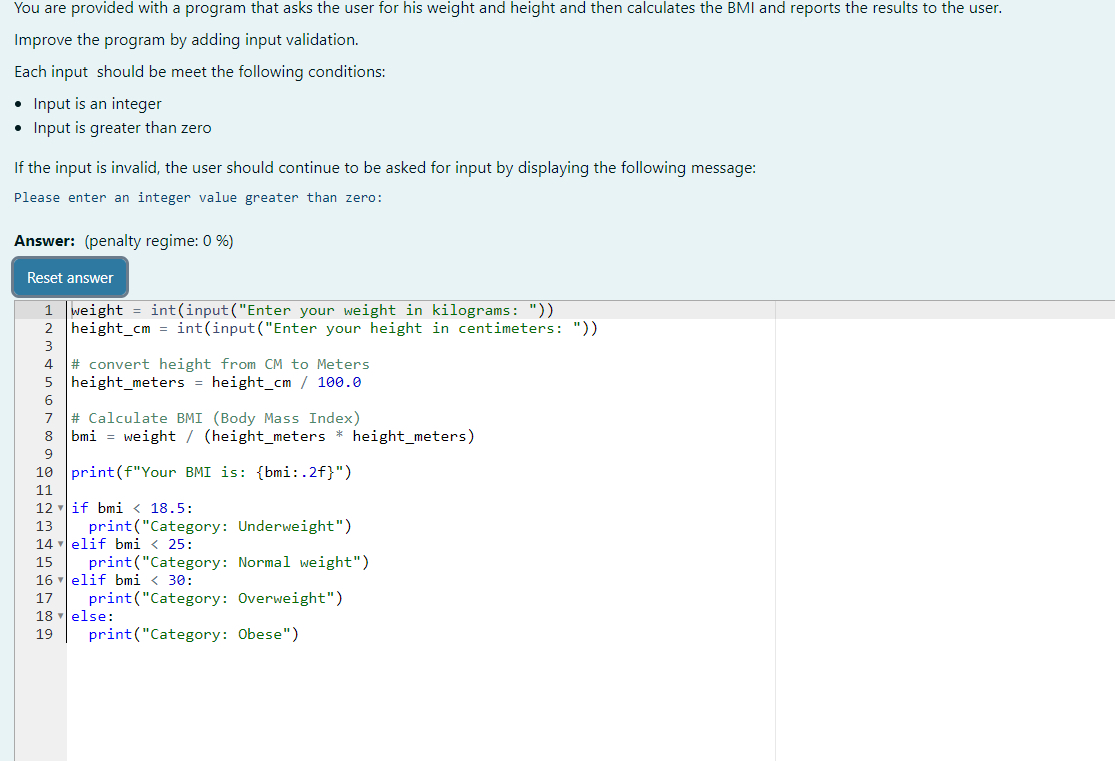Click the Calculate BMI comment on line 7

[x=215, y=418]
